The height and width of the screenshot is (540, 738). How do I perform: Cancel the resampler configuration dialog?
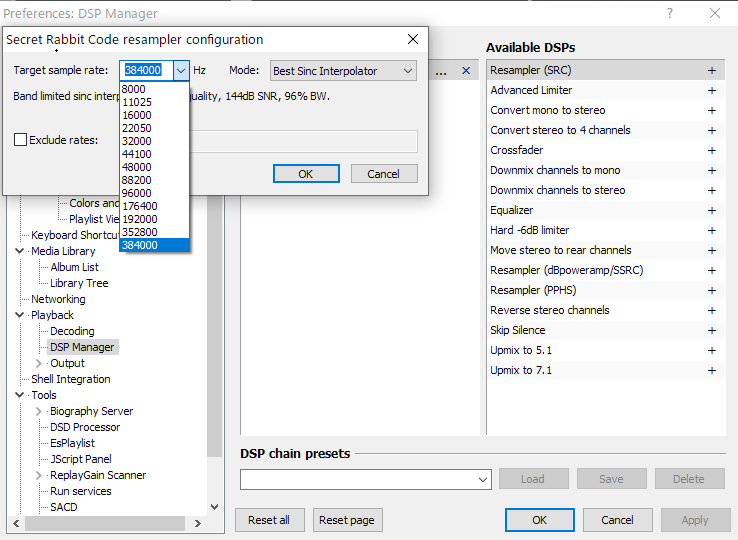384,174
